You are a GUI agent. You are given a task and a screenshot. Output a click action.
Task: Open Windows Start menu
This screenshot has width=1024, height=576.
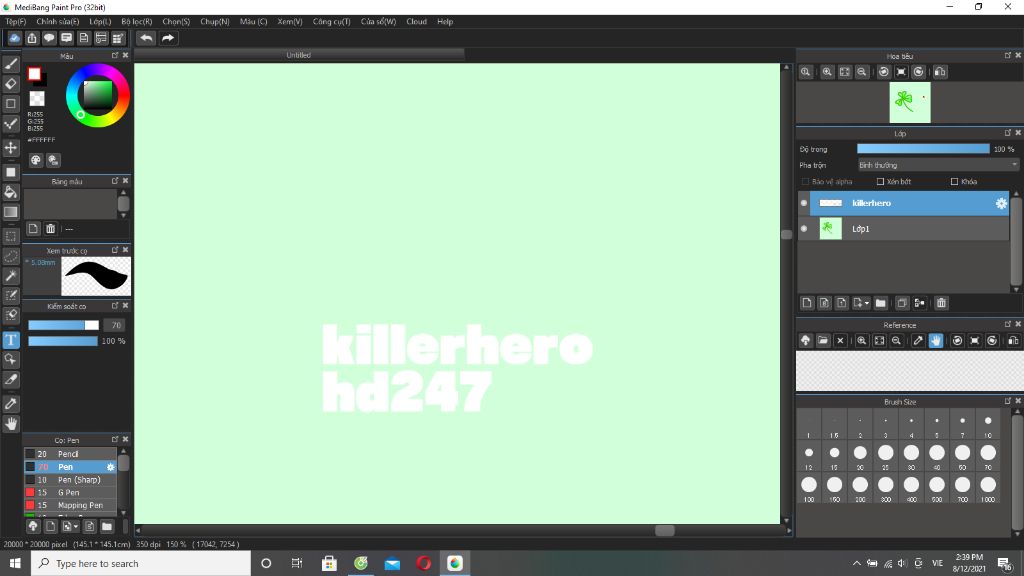15,563
